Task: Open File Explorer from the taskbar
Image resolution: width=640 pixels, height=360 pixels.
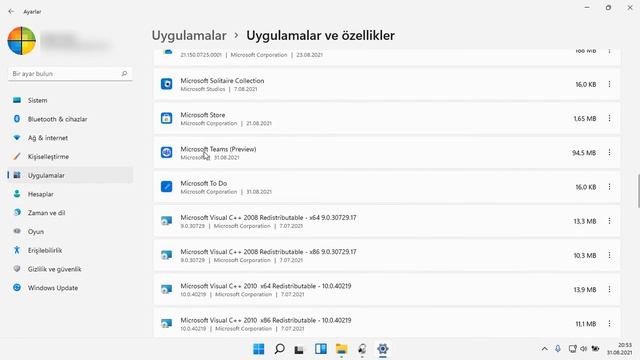Action: coord(341,349)
